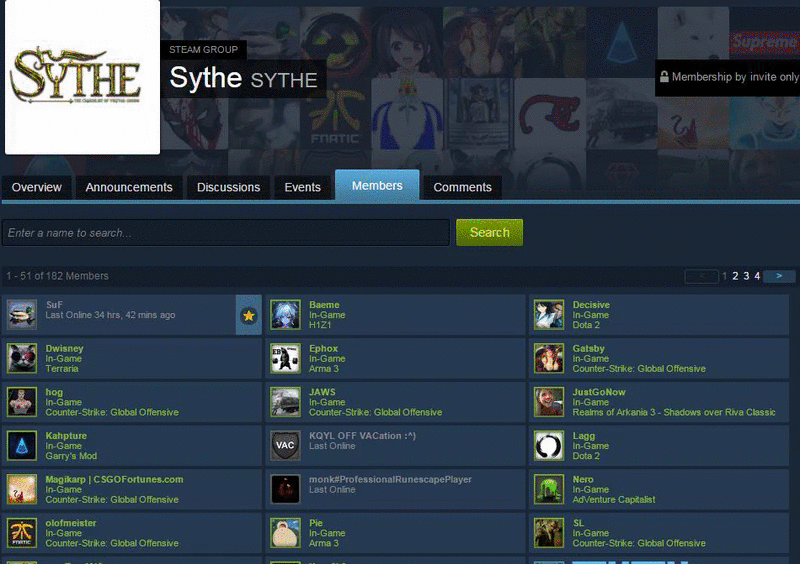Viewport: 800px width, 564px height.
Task: Open olofmeister's profile name link
Action: coord(70,523)
